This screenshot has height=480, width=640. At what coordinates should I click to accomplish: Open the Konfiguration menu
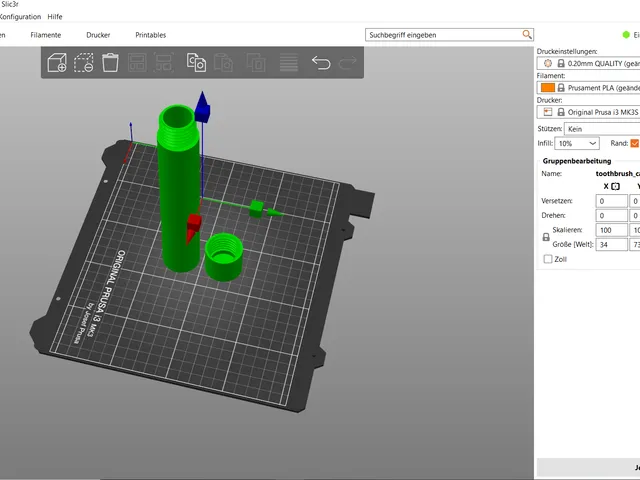(x=20, y=17)
